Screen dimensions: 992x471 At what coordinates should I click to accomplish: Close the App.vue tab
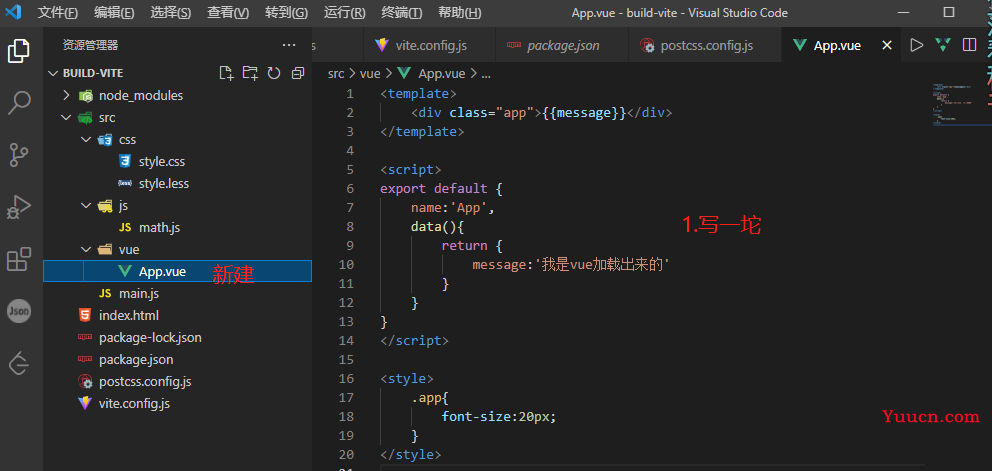point(887,46)
